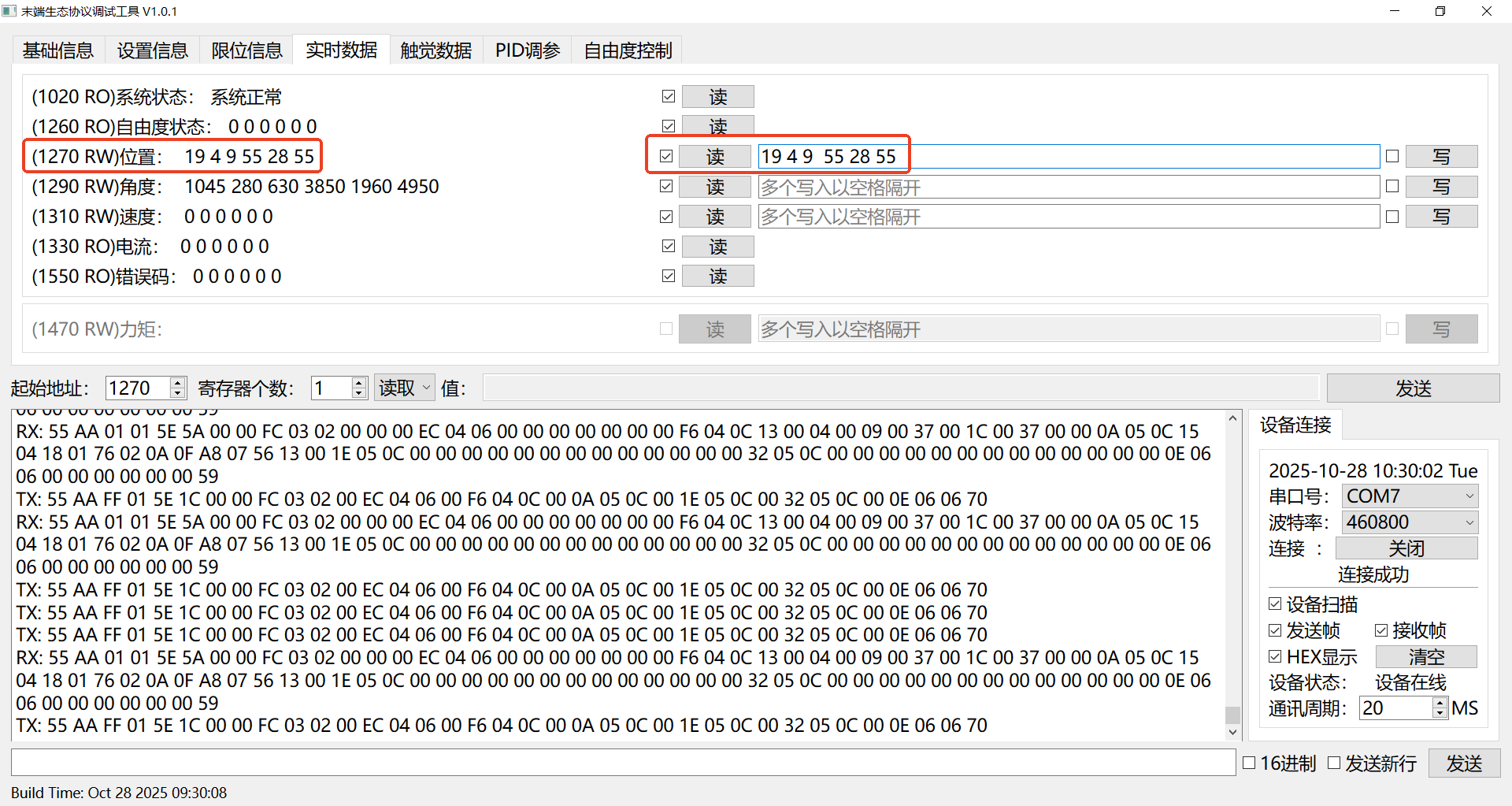Disable the HEX显示 checkbox
The height and width of the screenshot is (806, 1512).
coord(1276,656)
